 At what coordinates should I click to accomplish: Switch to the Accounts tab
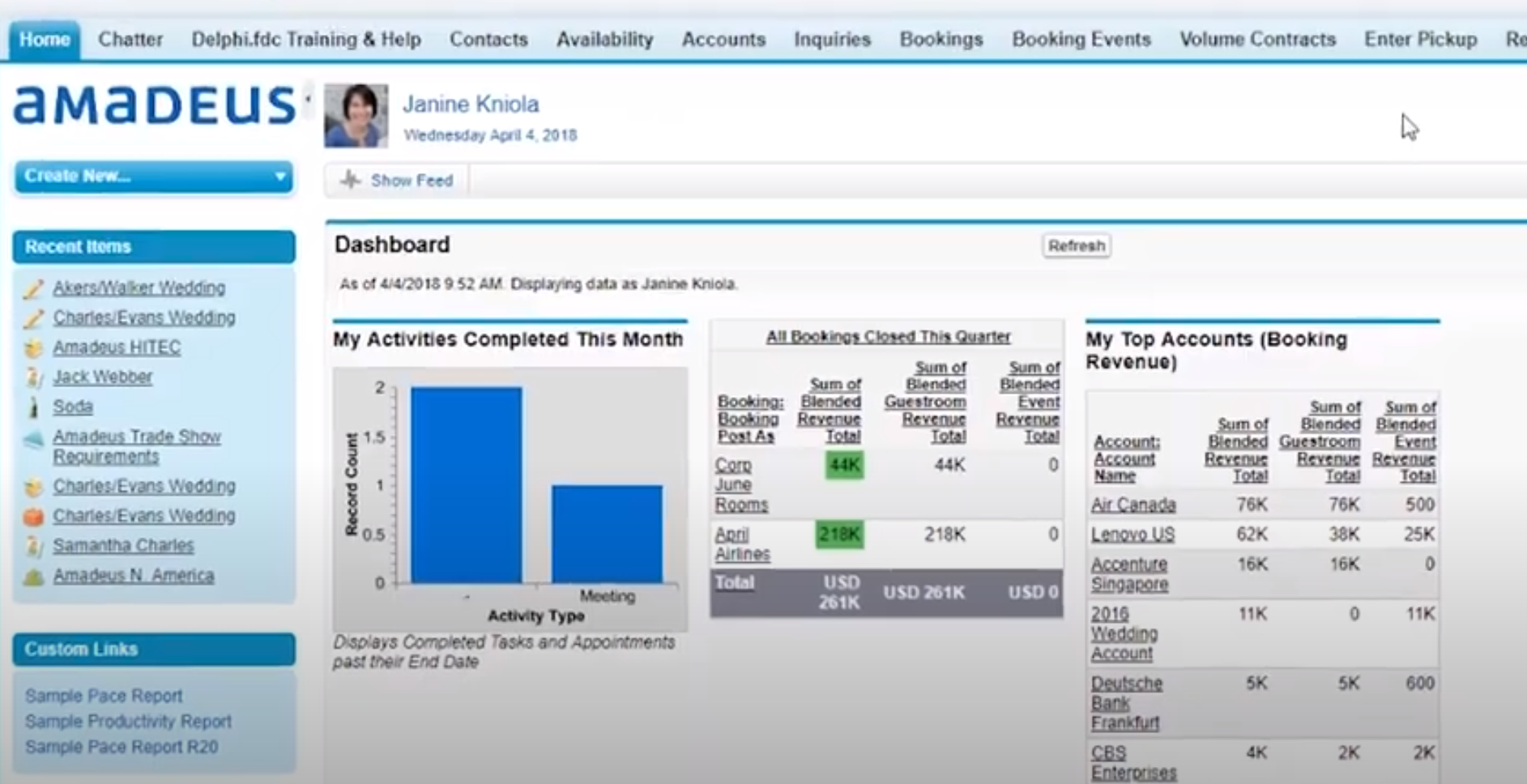click(723, 39)
